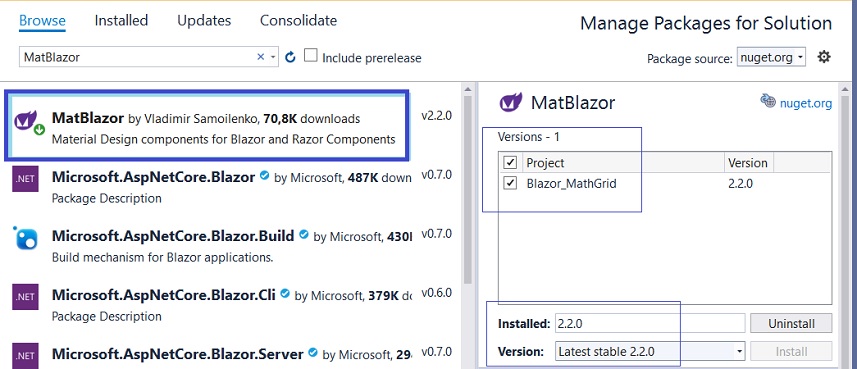Click the MatBlazor logo in details pane
The width and height of the screenshot is (857, 369).
[510, 102]
